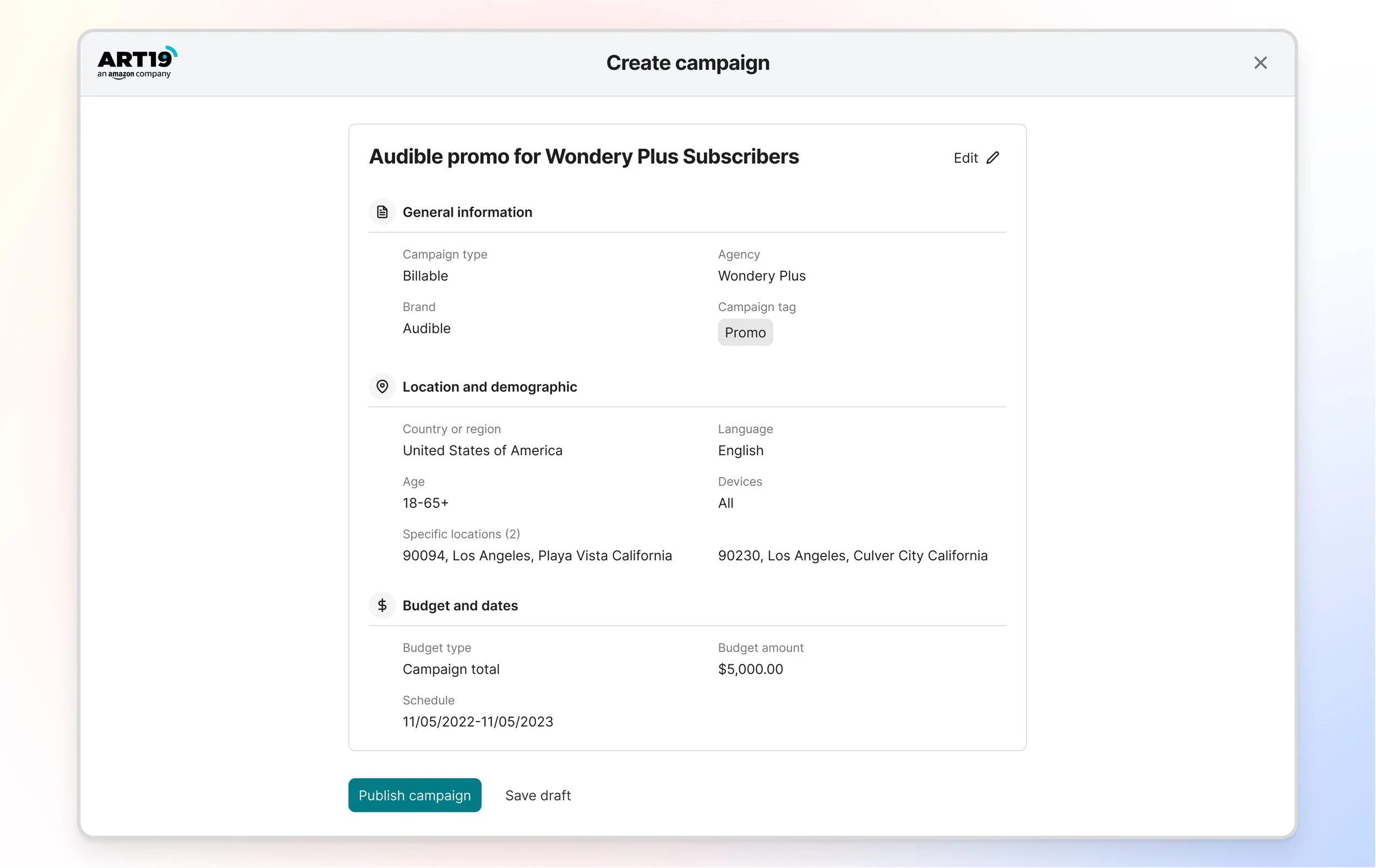Click the ART19 logo
The image size is (1376, 868).
137,62
